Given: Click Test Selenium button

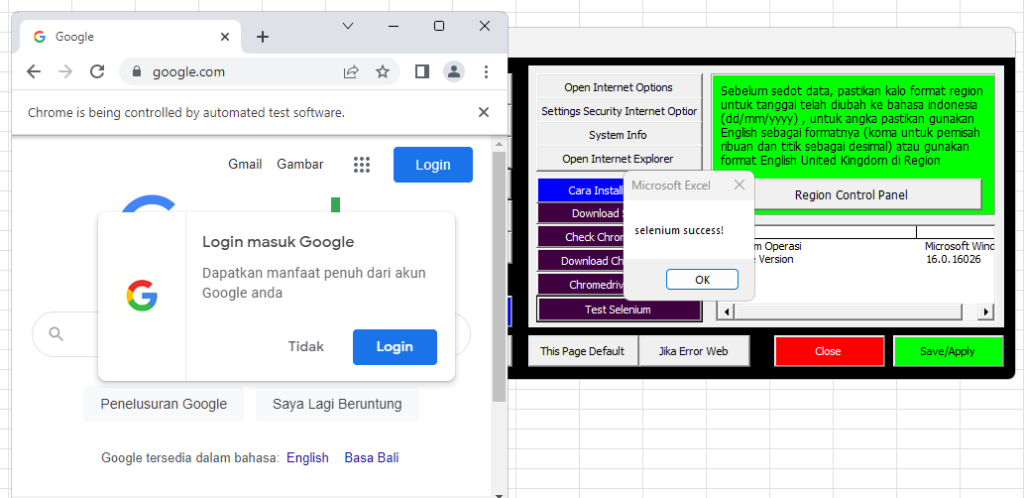Looking at the screenshot, I should coord(618,309).
